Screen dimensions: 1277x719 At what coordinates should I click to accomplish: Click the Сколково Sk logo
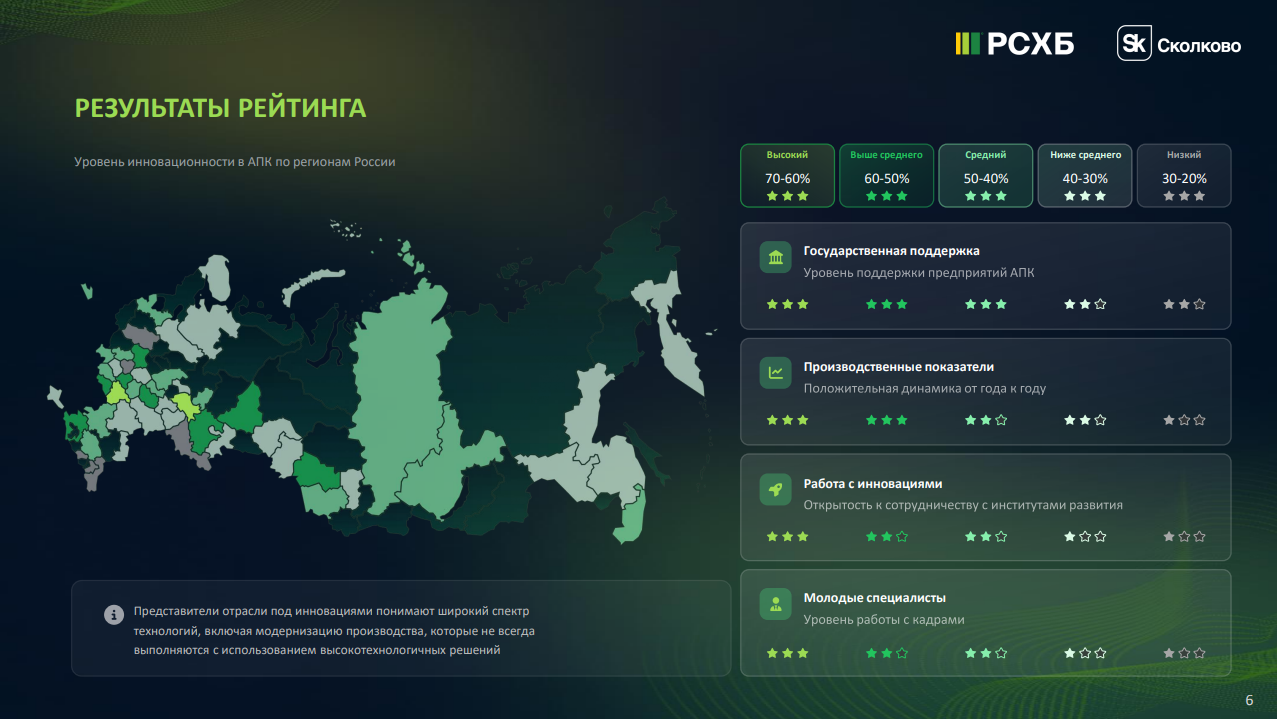[1133, 44]
